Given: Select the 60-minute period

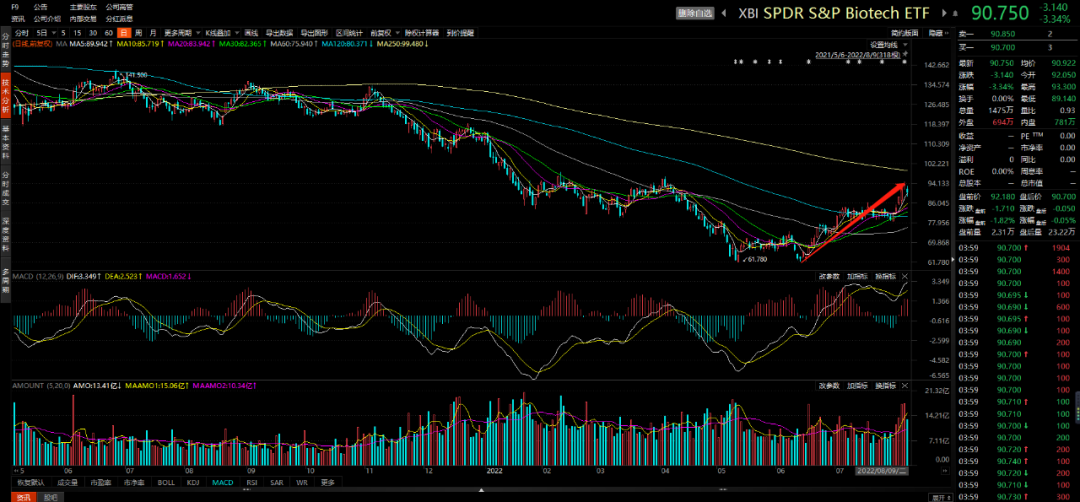Looking at the screenshot, I should (x=109, y=32).
